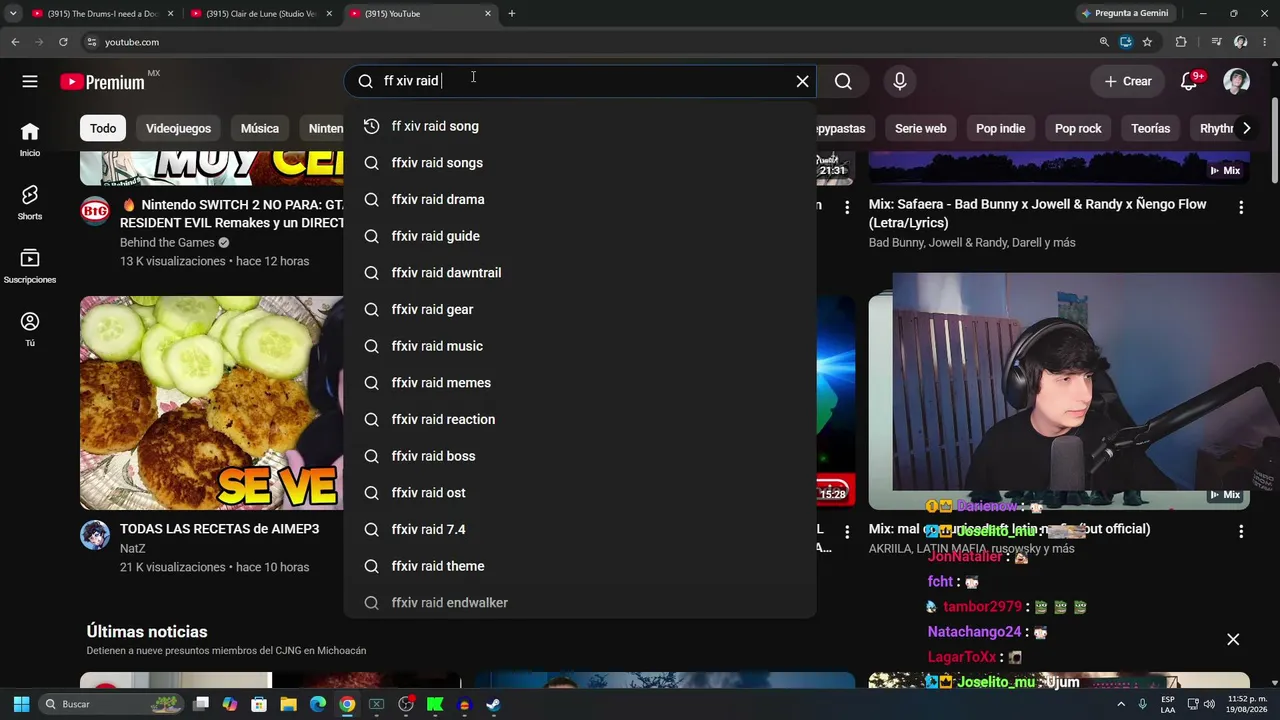The height and width of the screenshot is (720, 1280).
Task: Choose the 'ffxiv raid drama' suggestion
Action: 580,199
